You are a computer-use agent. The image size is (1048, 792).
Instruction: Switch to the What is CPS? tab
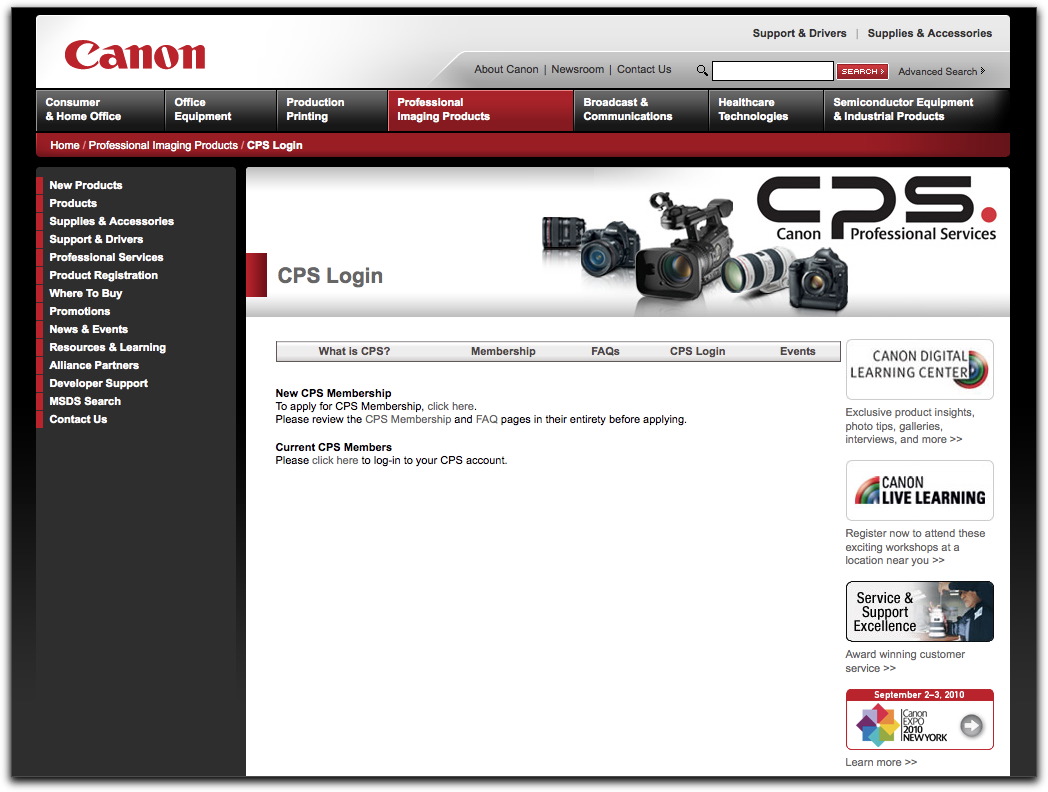click(x=354, y=352)
